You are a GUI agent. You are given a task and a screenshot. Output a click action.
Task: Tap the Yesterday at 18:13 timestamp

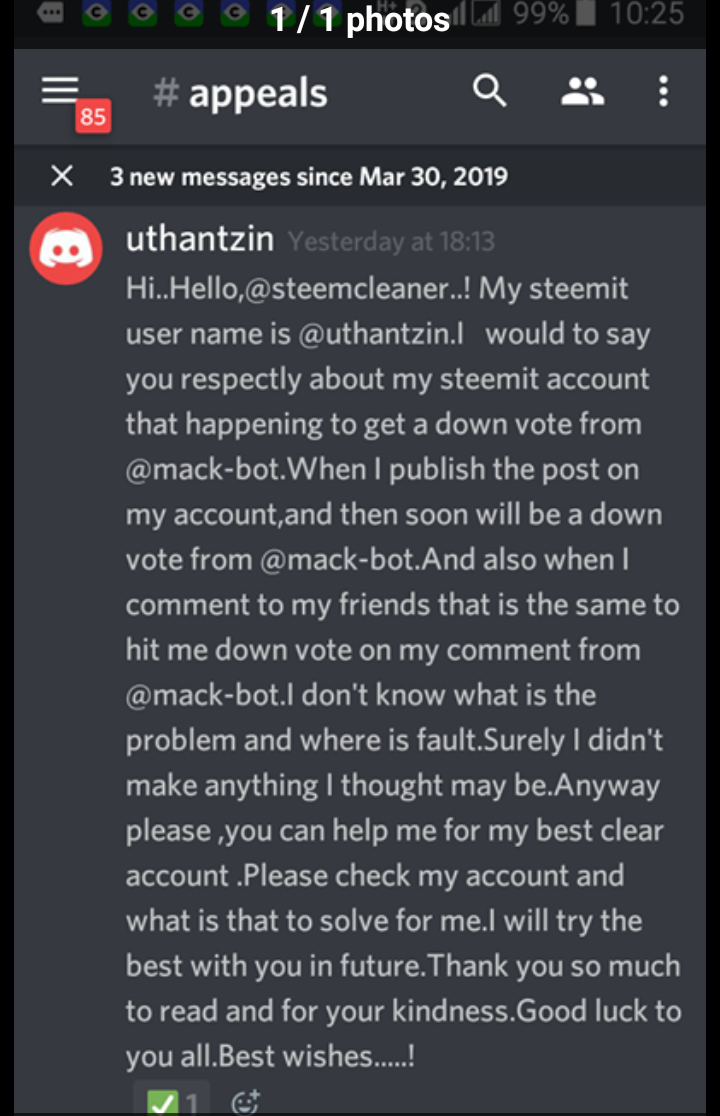pos(391,242)
